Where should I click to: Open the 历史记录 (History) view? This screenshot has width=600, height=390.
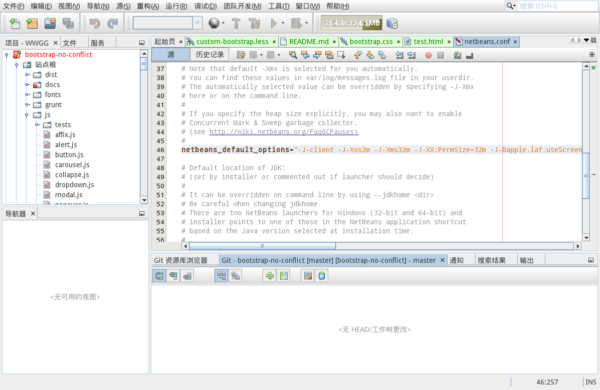[x=210, y=55]
